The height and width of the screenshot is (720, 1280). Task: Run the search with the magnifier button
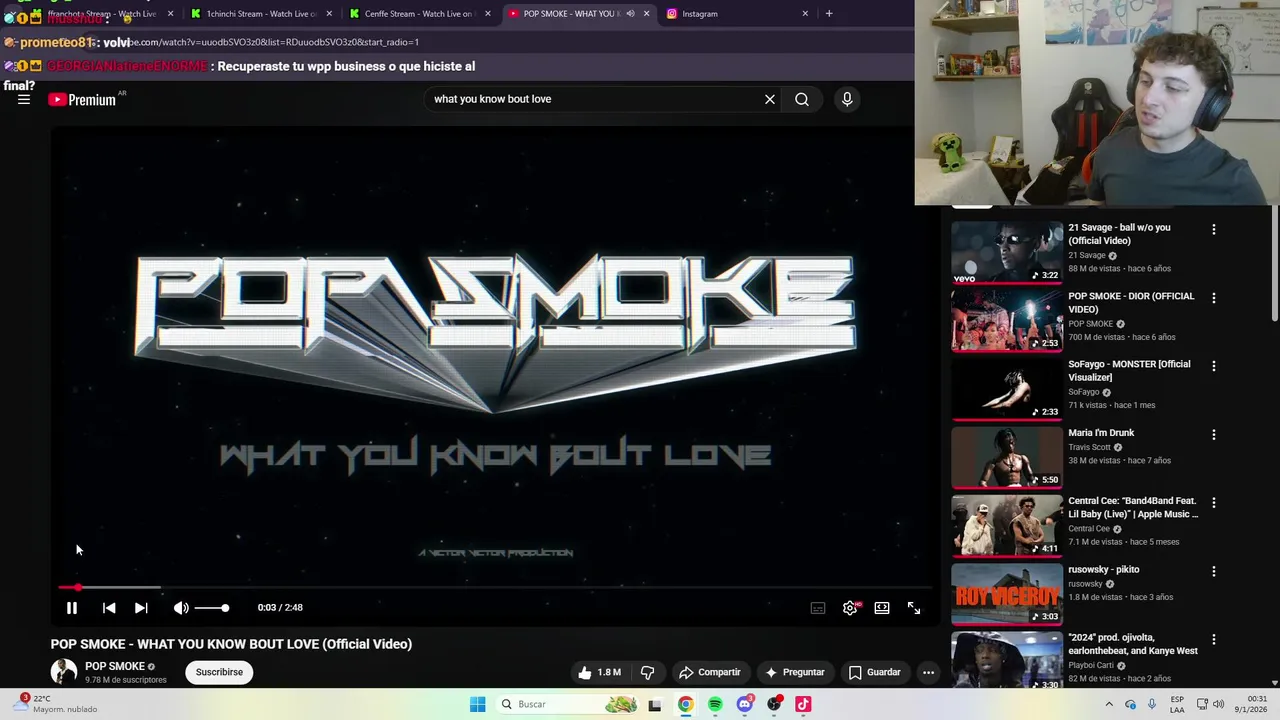(x=802, y=99)
